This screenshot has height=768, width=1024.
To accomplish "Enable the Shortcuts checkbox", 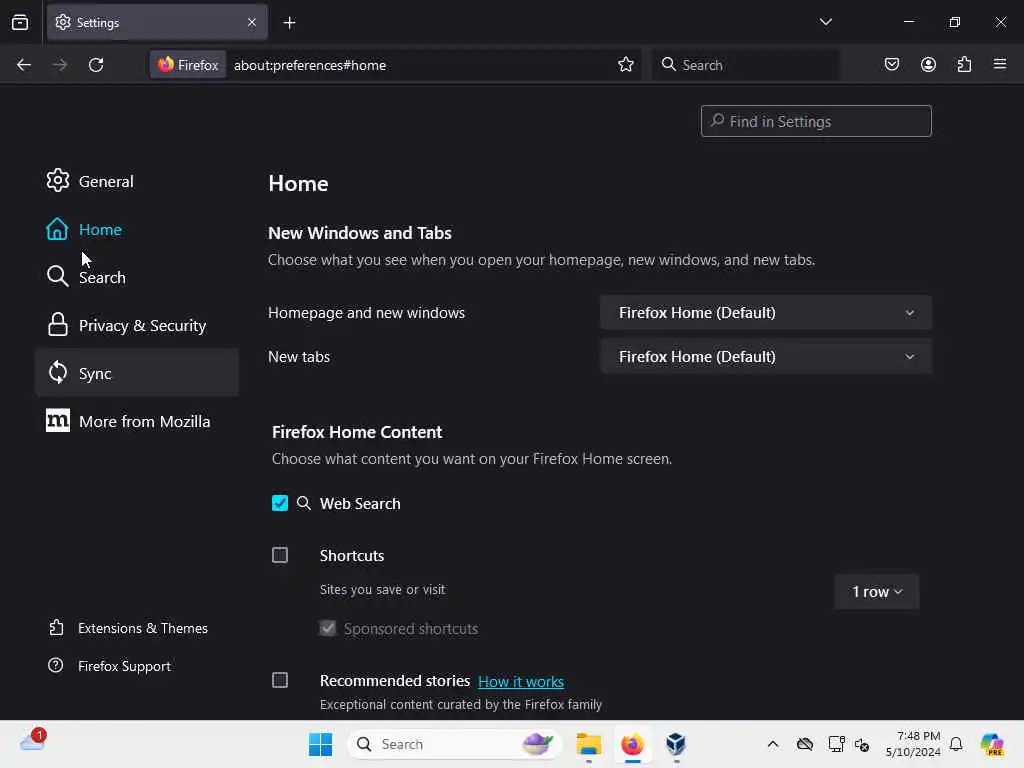I will [280, 554].
